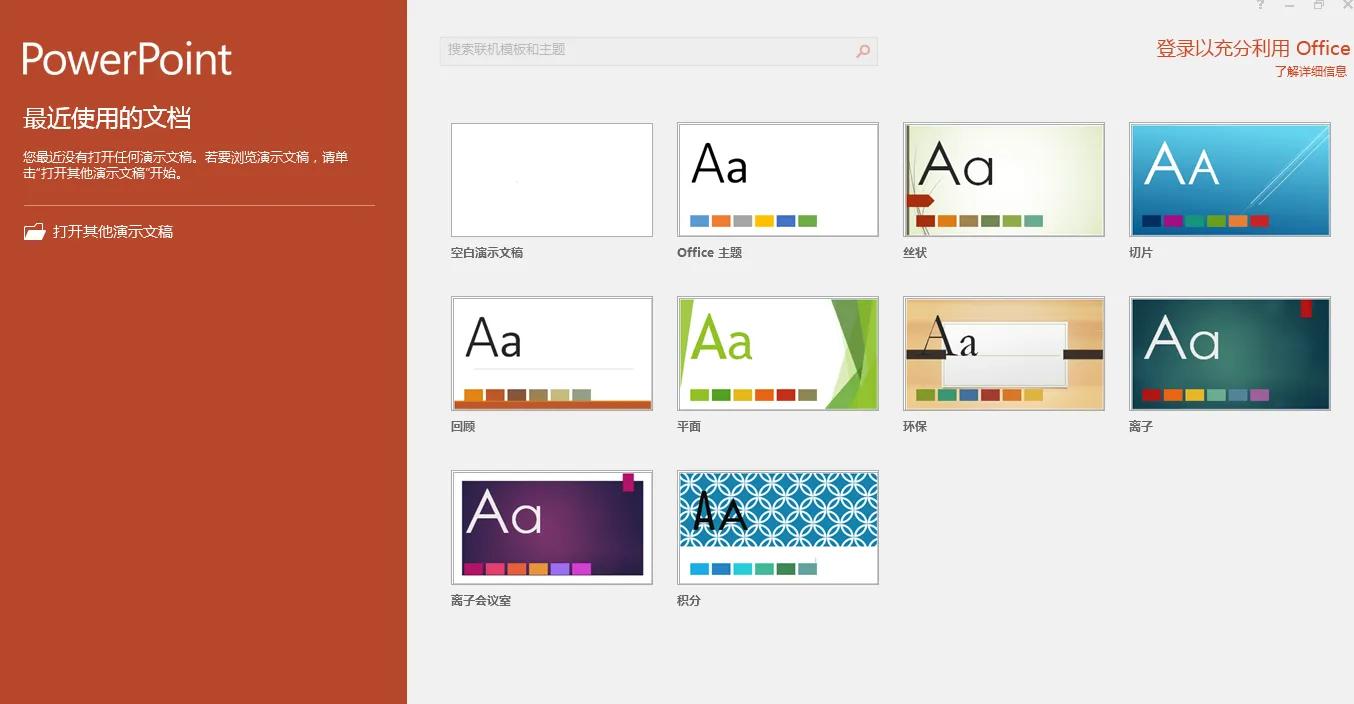The image size is (1354, 704).
Task: Restore down the PowerPoint window
Action: pos(1319,5)
